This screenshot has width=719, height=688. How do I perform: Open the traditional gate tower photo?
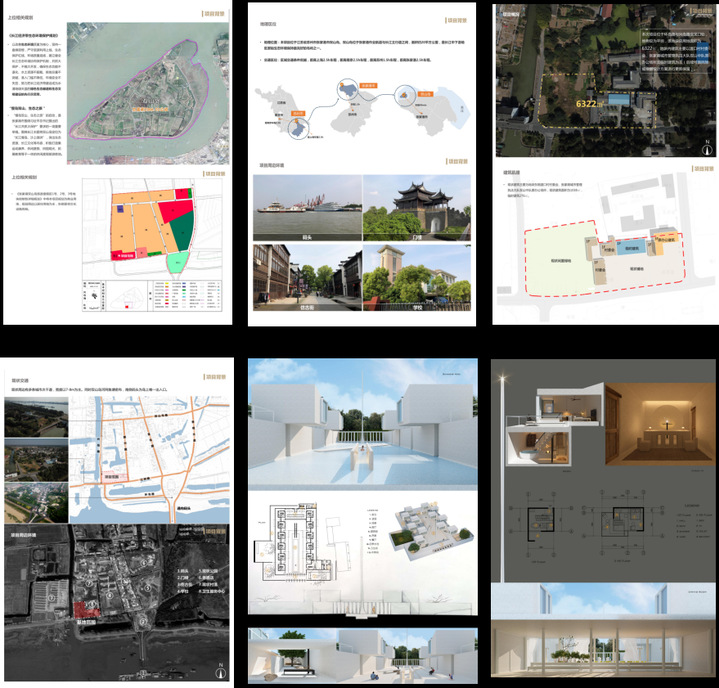[x=417, y=208]
